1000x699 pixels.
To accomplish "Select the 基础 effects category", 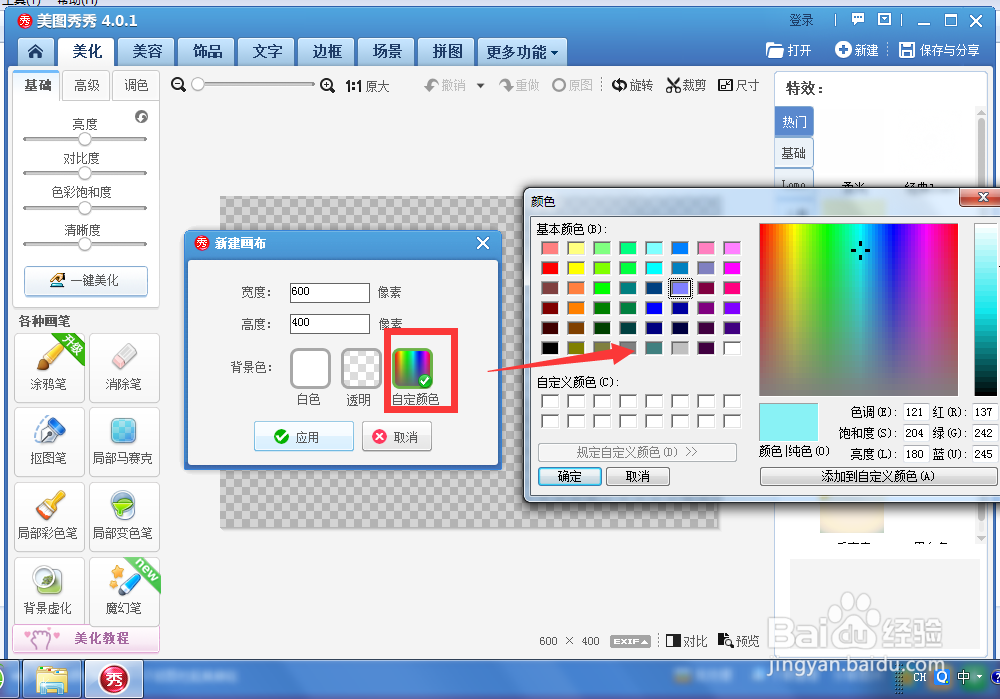I will (794, 153).
